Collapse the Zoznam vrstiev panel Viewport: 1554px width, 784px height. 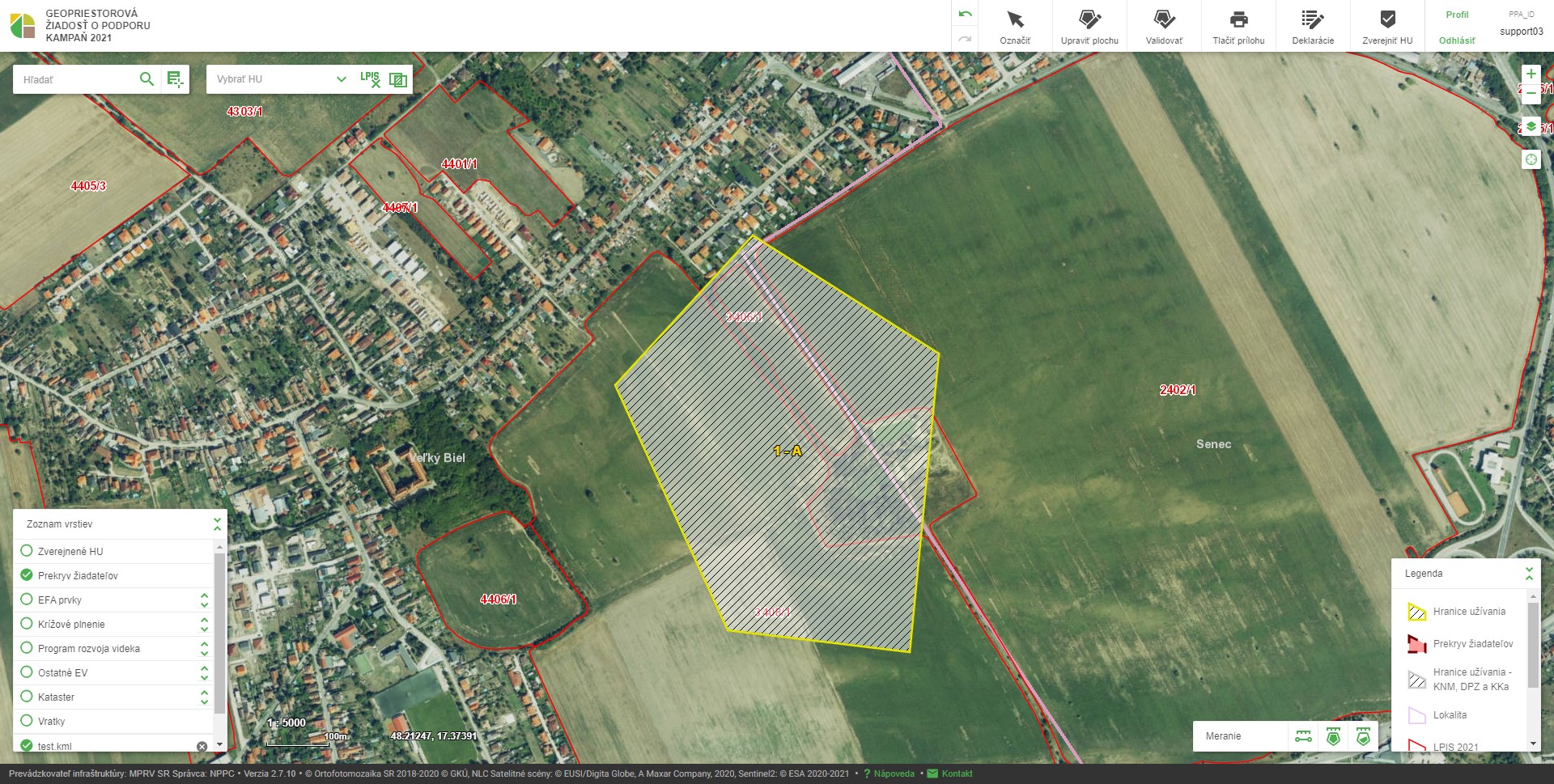[x=217, y=524]
